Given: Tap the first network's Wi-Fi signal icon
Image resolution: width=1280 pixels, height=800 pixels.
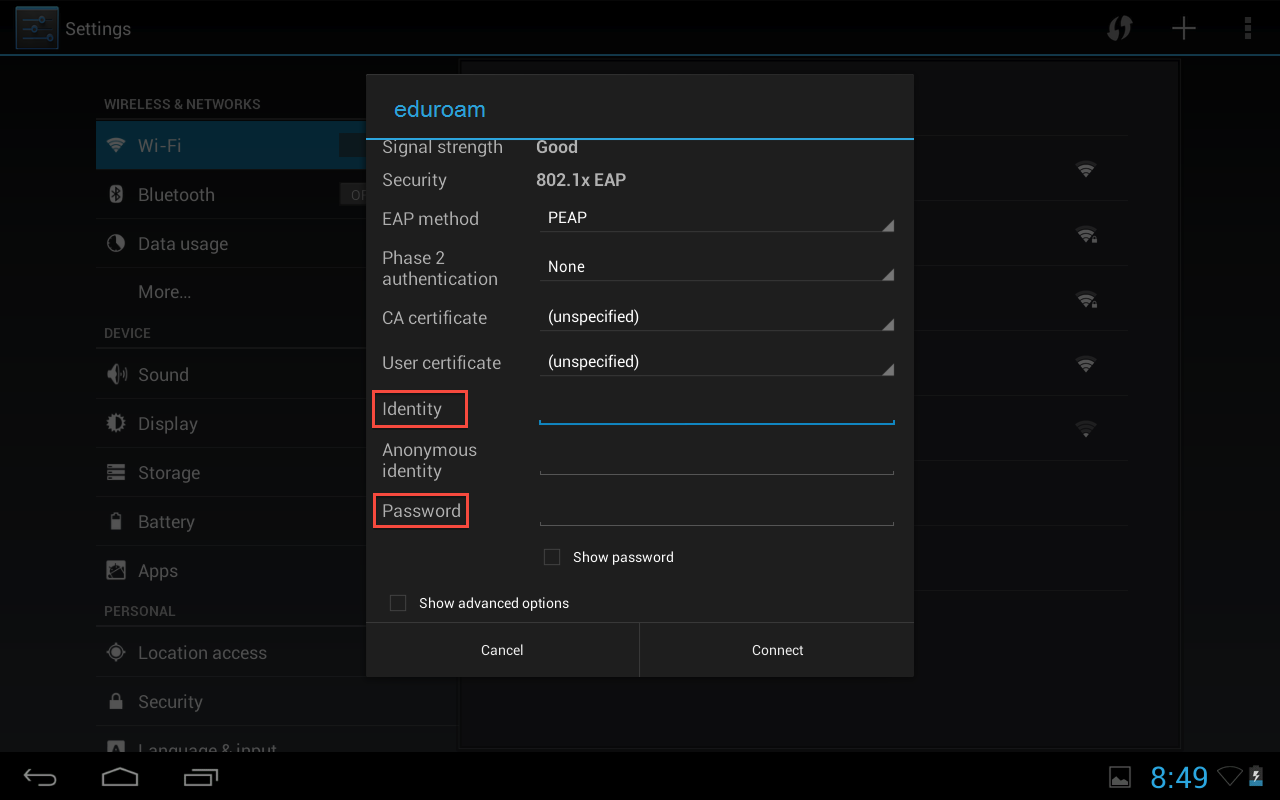Looking at the screenshot, I should click(x=1086, y=169).
